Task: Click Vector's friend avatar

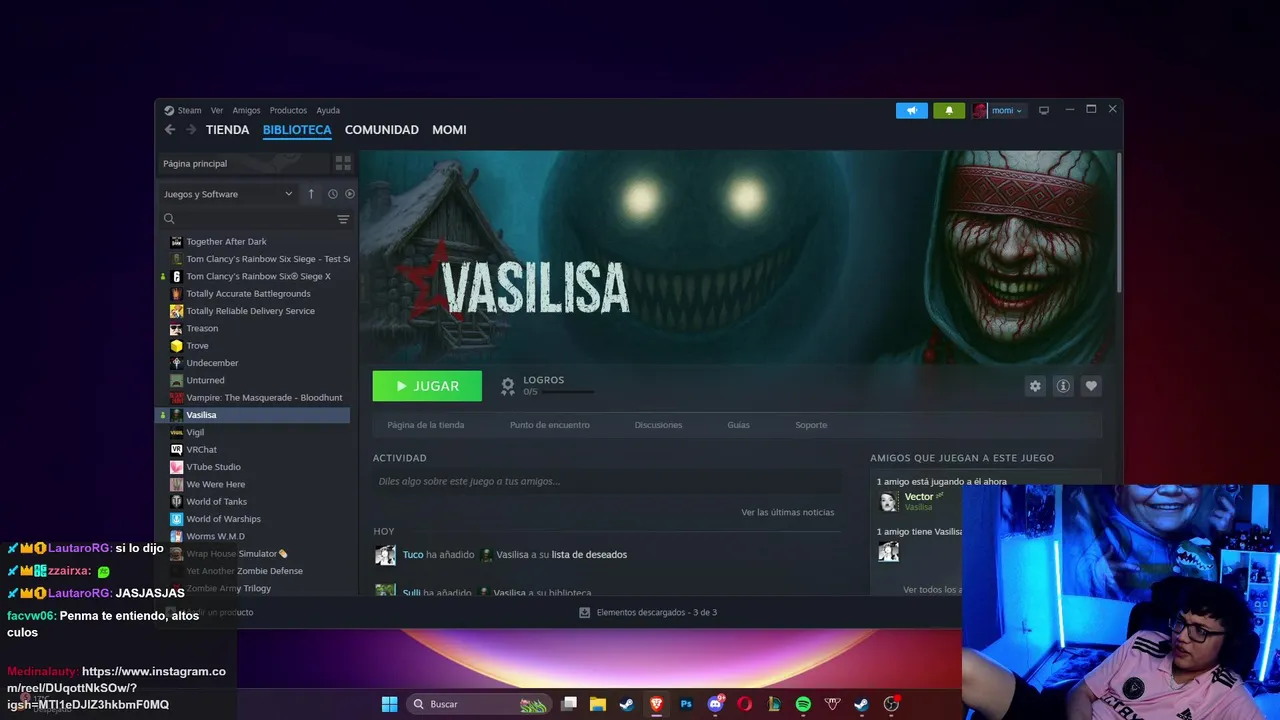Action: coord(888,501)
